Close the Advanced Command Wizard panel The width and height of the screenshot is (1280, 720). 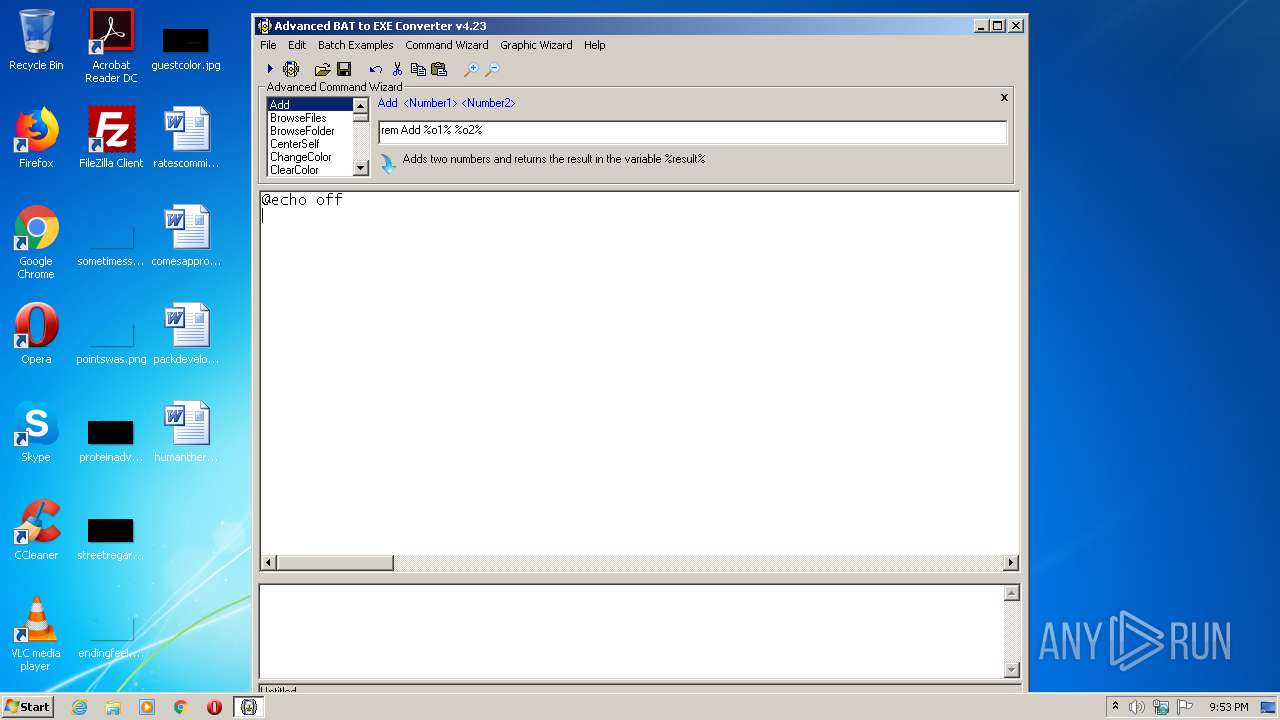coord(1004,97)
